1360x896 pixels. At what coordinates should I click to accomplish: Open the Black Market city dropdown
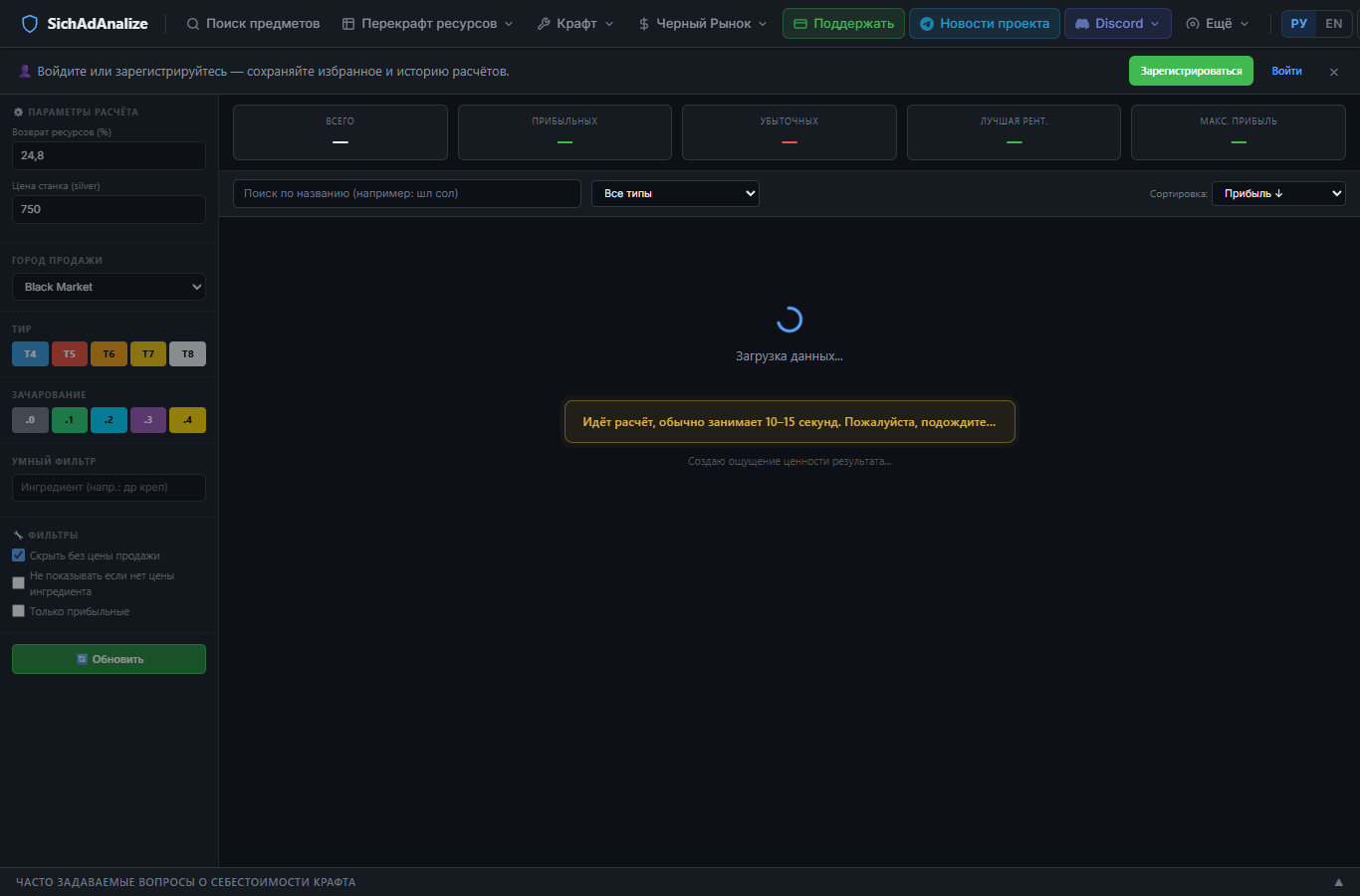pyautogui.click(x=109, y=287)
